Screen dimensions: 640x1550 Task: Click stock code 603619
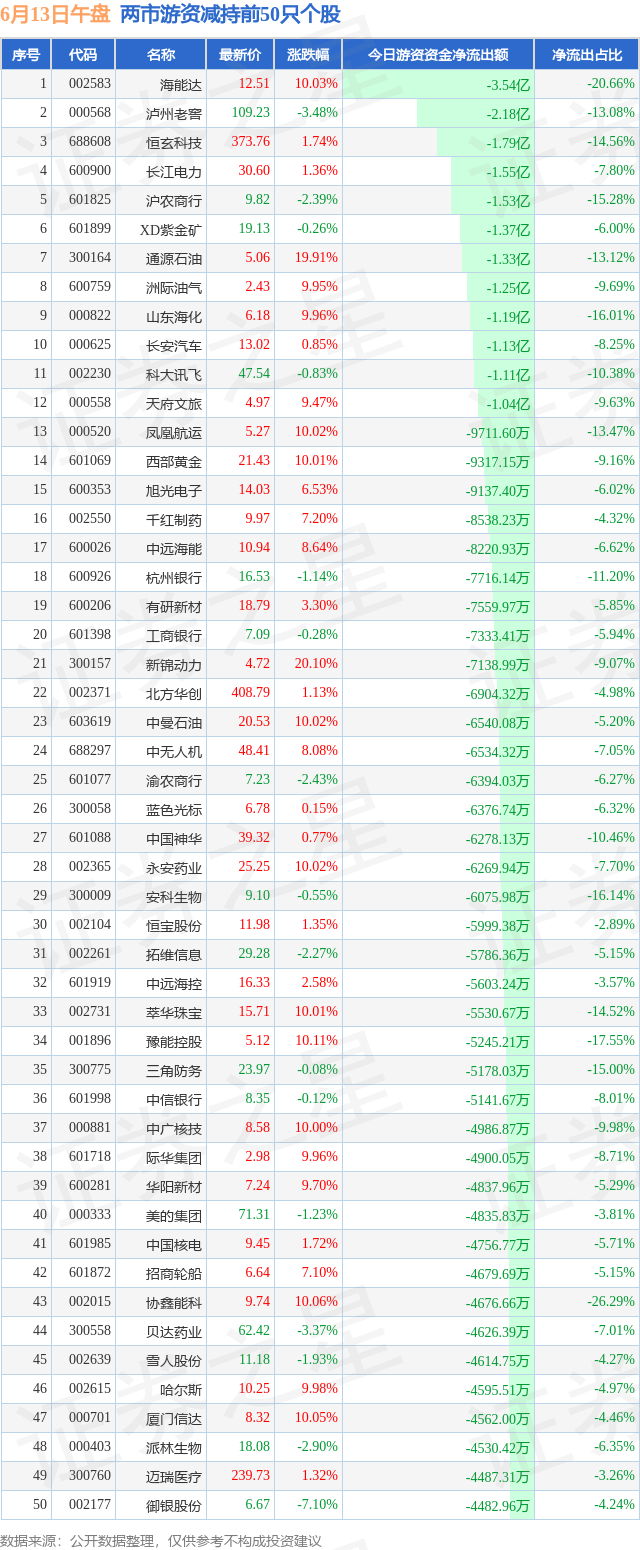(x=90, y=722)
